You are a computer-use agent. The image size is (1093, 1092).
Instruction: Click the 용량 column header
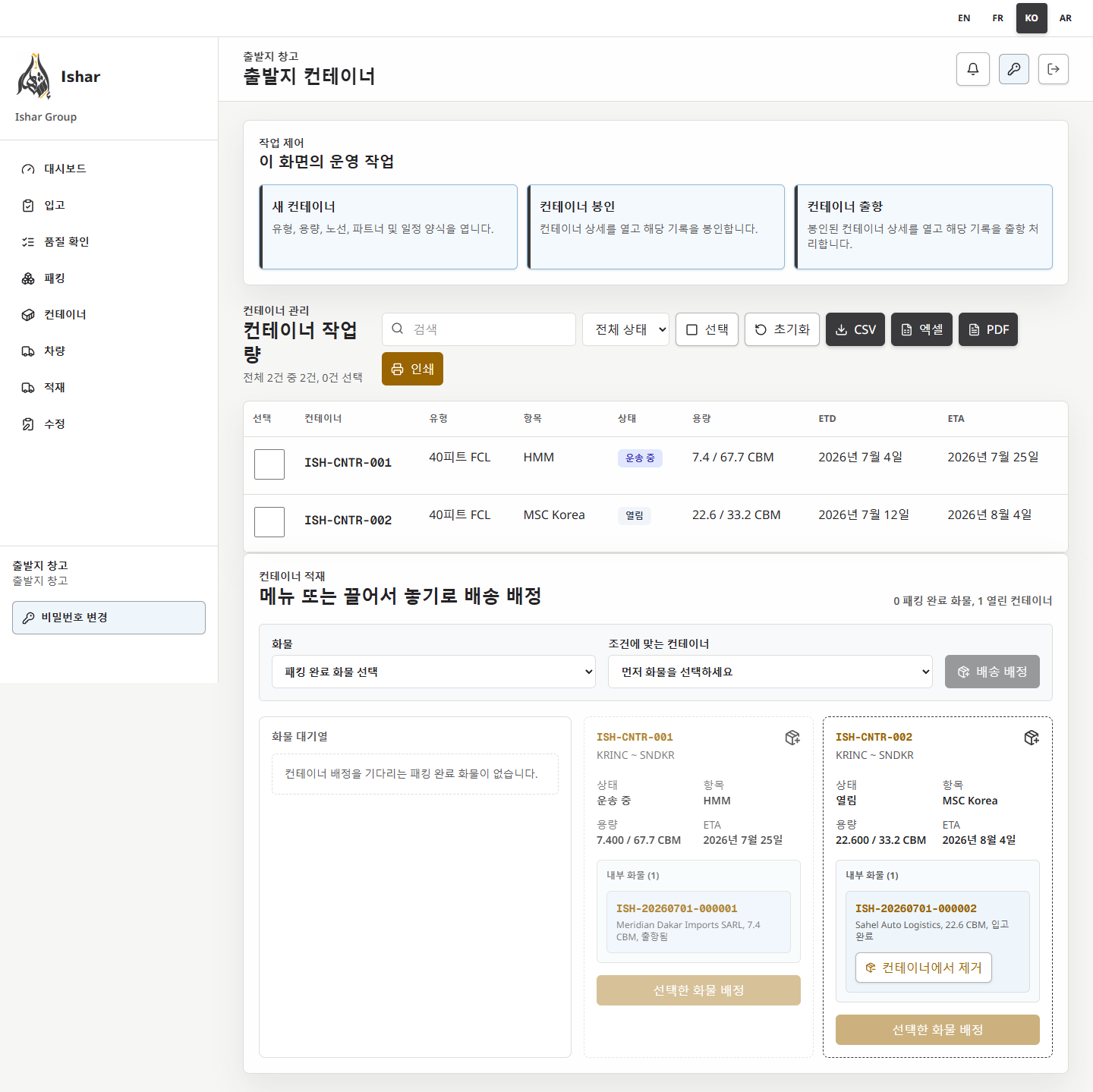point(701,419)
